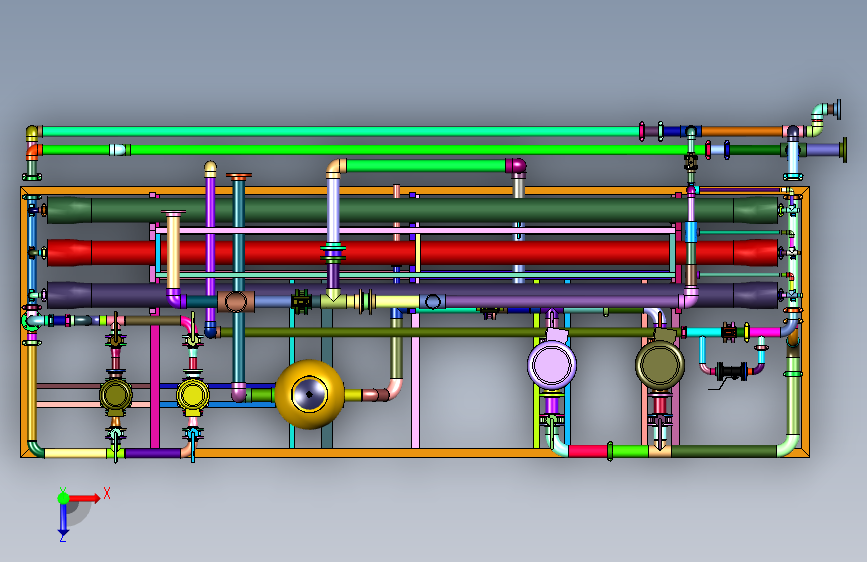Click the olive valve body at lower left
Image resolution: width=867 pixels, height=562 pixels.
coord(116,395)
